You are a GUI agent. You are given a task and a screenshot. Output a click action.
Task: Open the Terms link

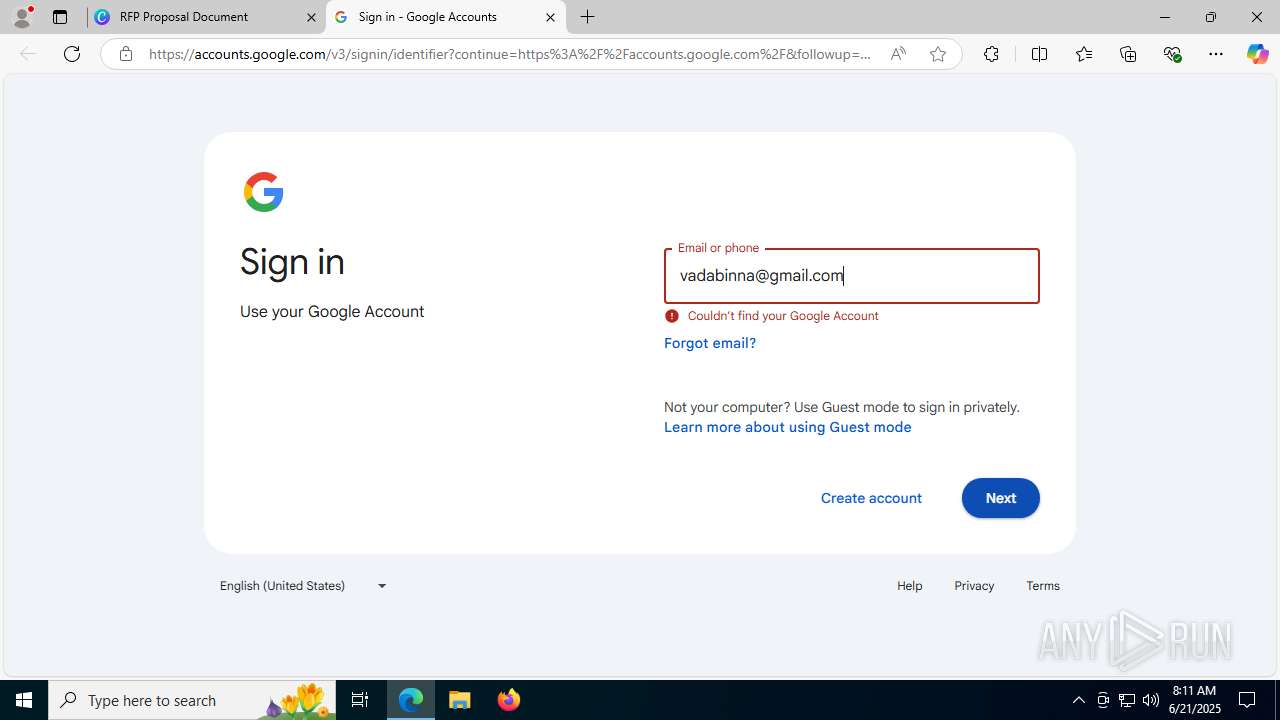pos(1043,586)
